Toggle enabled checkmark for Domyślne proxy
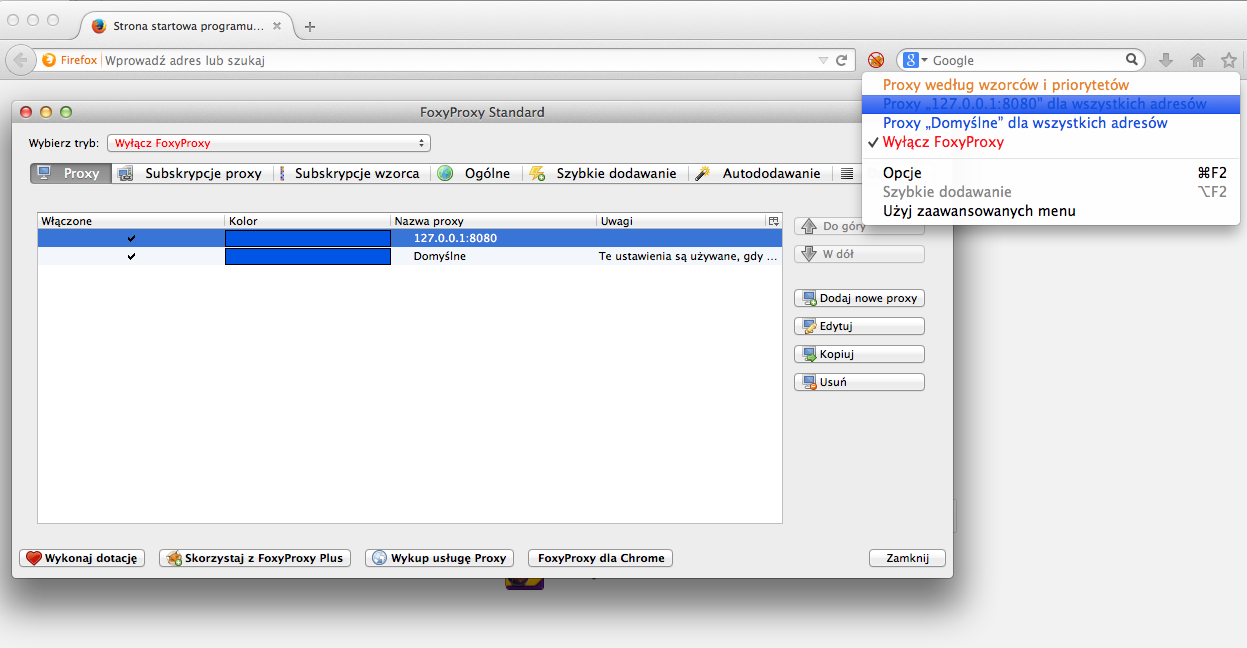 point(131,256)
